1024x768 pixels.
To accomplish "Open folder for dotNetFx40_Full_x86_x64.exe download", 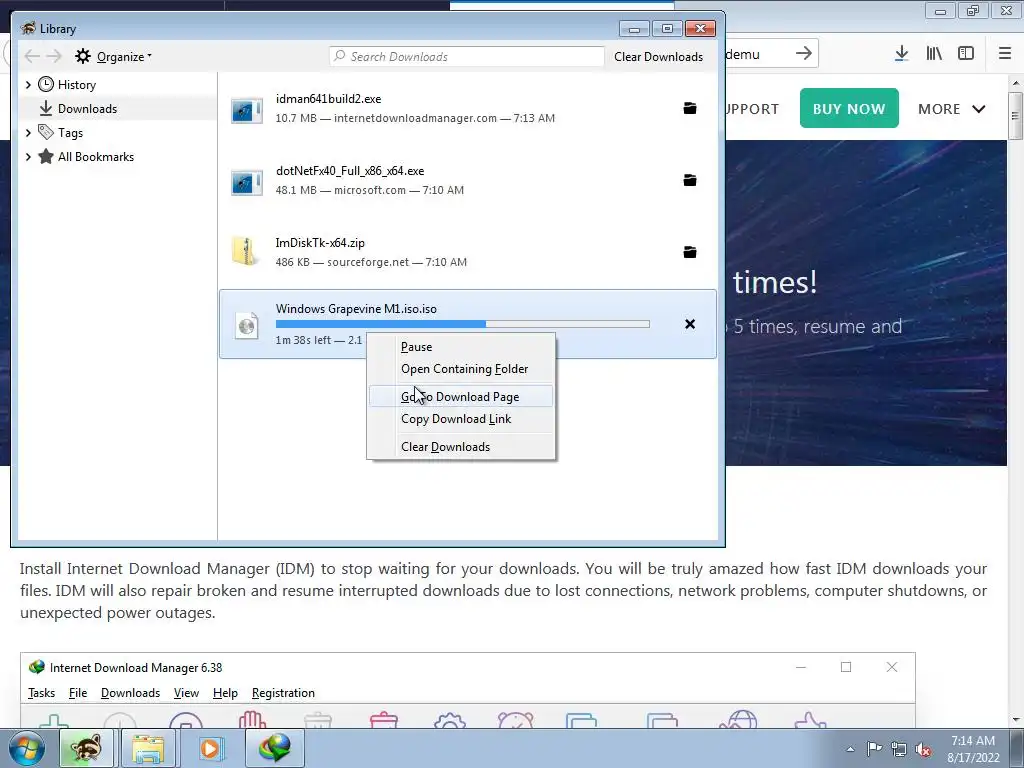I will click(690, 180).
